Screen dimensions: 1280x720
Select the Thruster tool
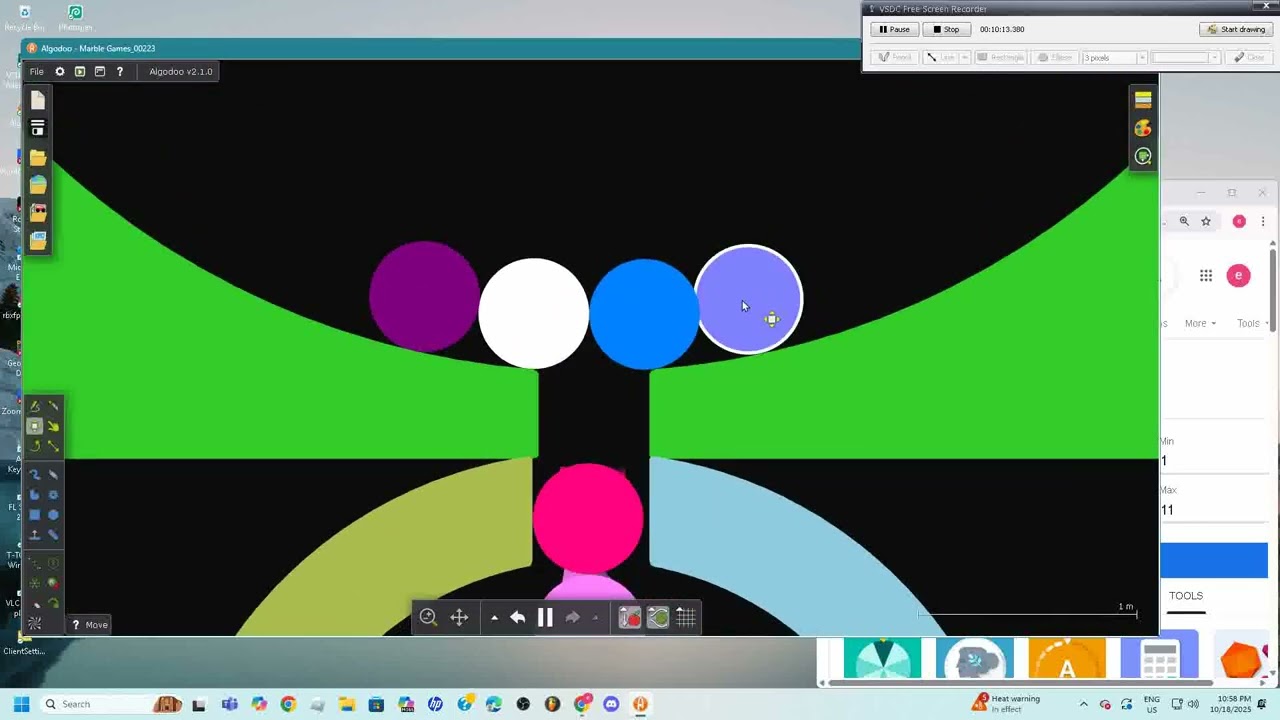pos(53,584)
